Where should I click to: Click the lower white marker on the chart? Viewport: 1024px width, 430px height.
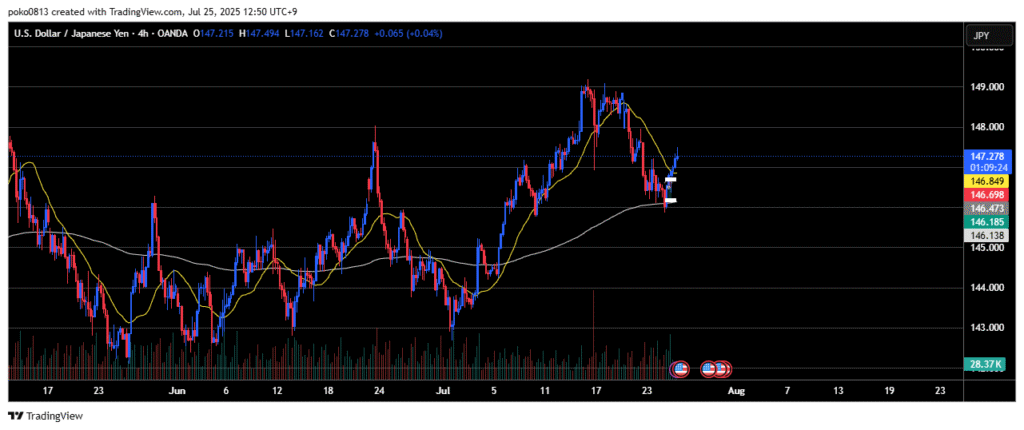tap(670, 201)
